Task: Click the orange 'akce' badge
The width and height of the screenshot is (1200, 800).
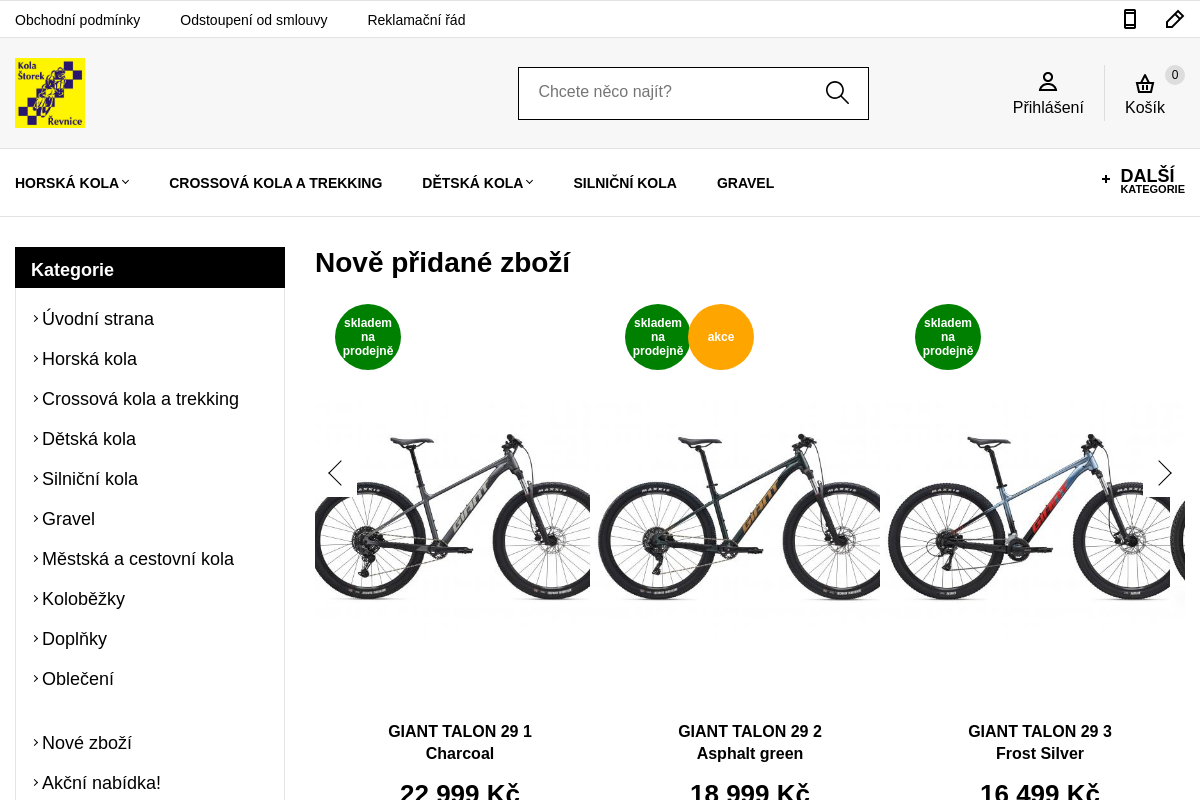Action: (721, 337)
